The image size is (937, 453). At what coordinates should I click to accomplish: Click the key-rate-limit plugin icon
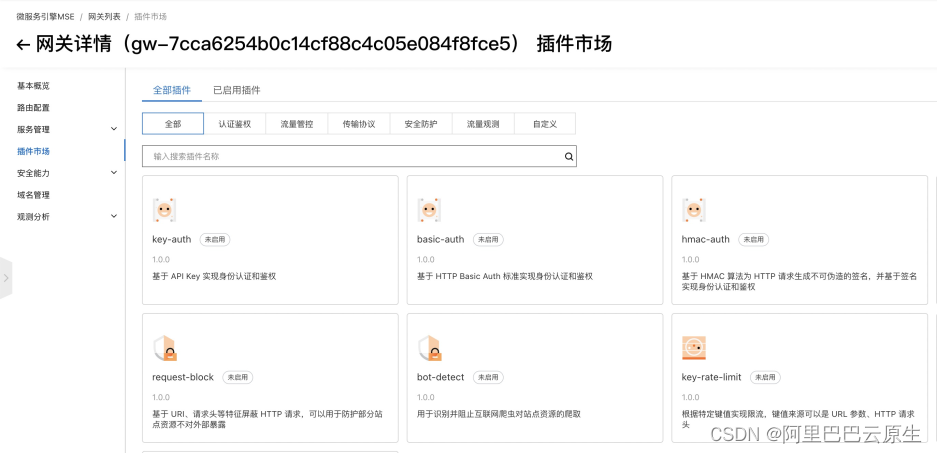click(694, 348)
